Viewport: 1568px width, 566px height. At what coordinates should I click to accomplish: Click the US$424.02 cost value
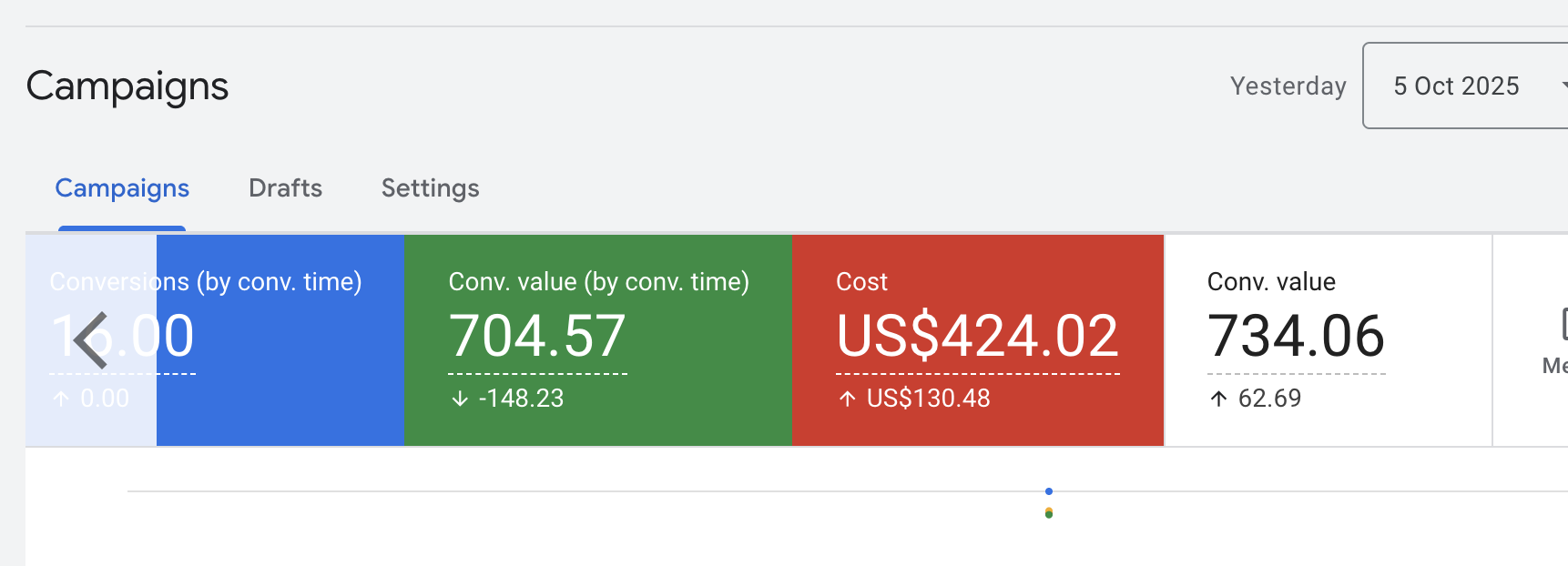977,337
